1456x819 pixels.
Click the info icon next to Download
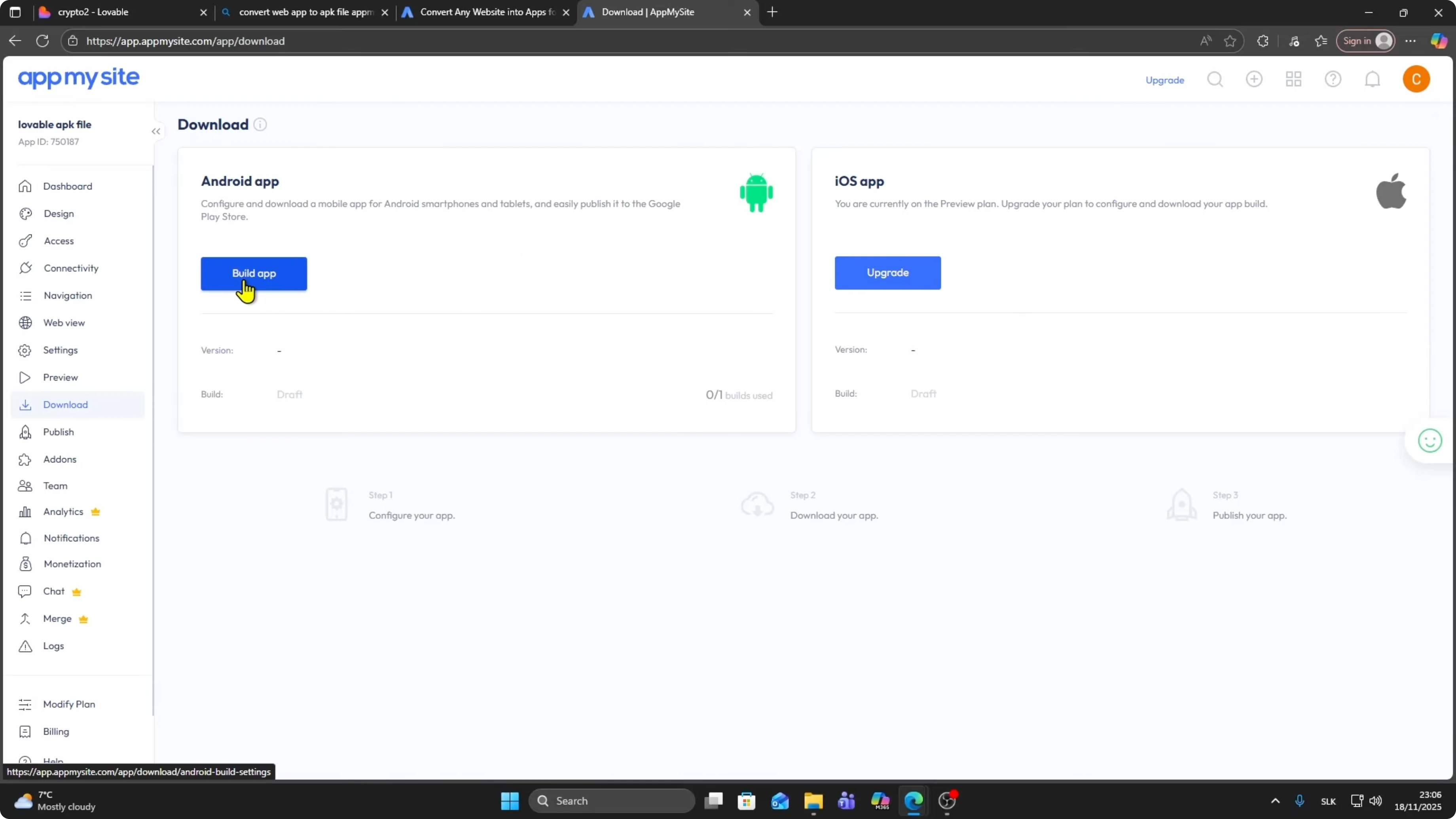(x=260, y=124)
